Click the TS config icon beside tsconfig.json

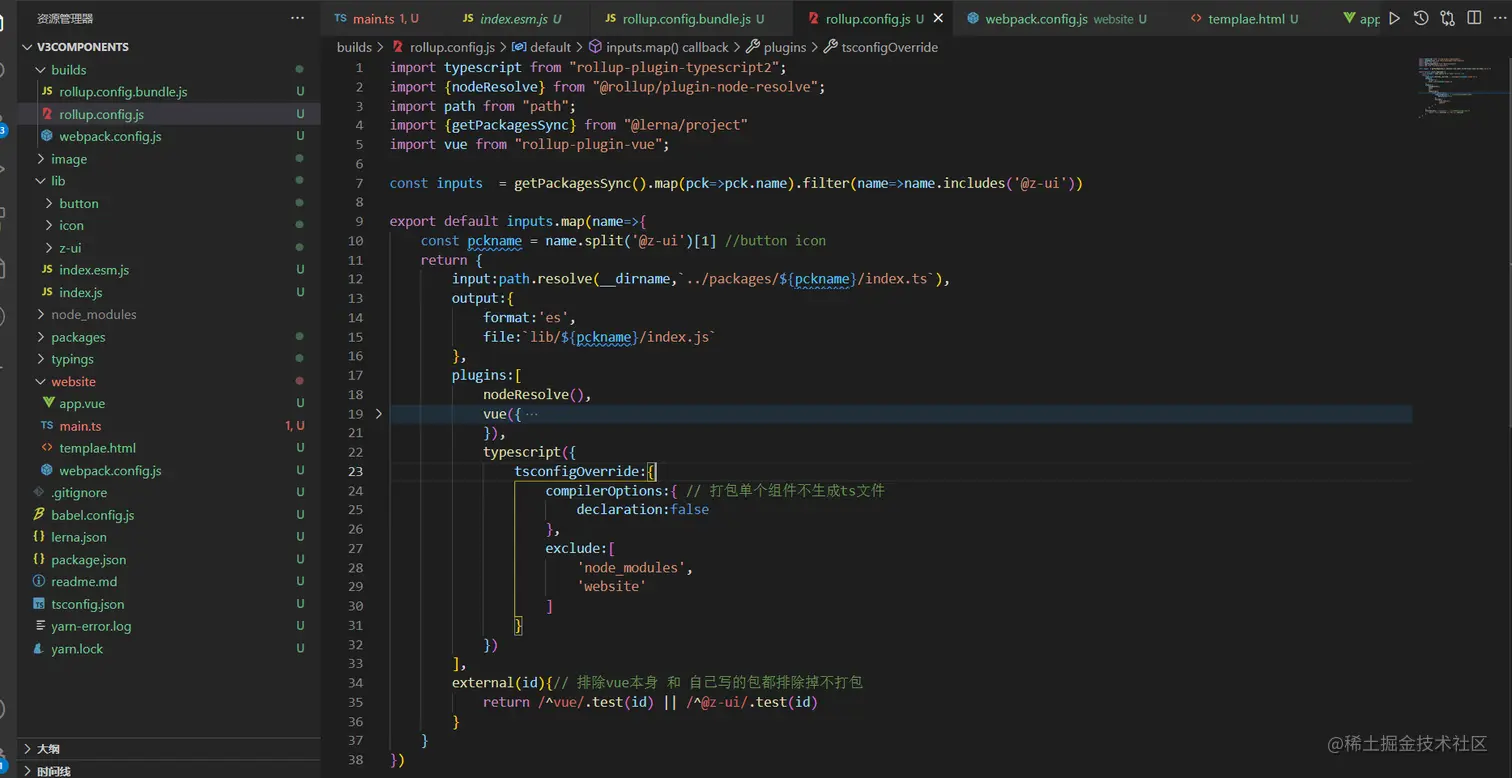[39, 604]
